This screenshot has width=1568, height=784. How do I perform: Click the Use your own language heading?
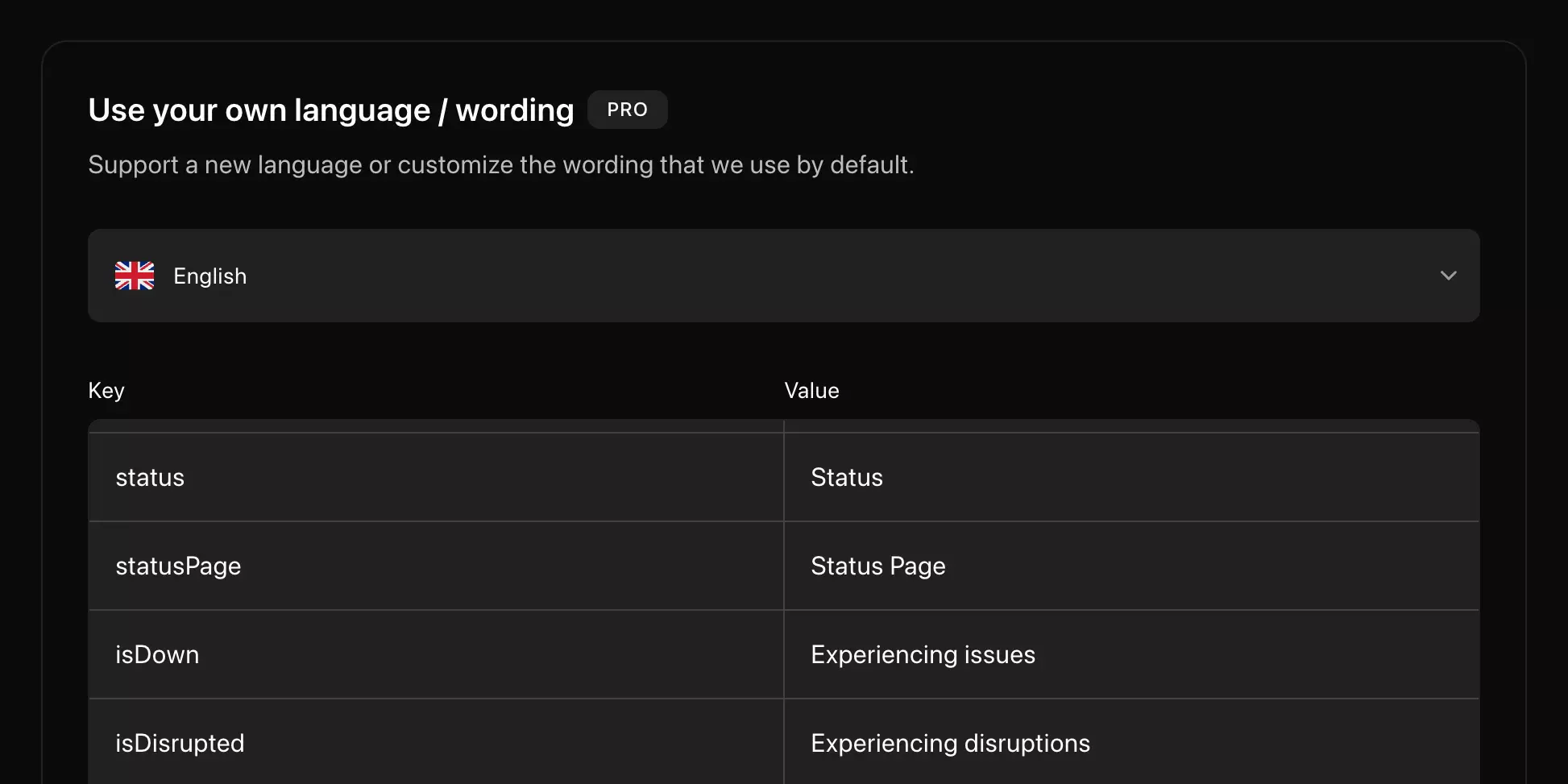pos(331,110)
